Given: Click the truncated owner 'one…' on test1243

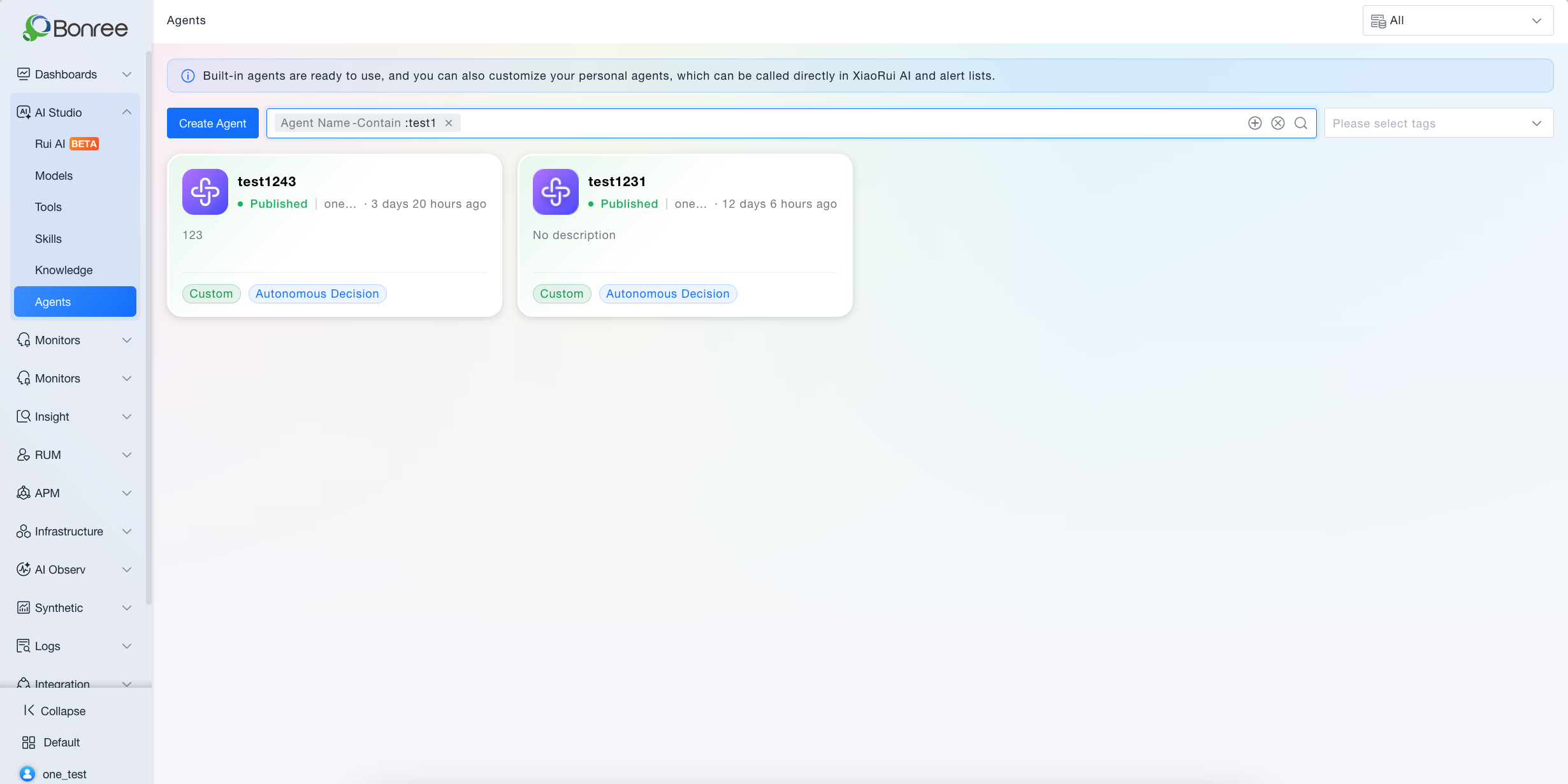Looking at the screenshot, I should click(x=340, y=204).
